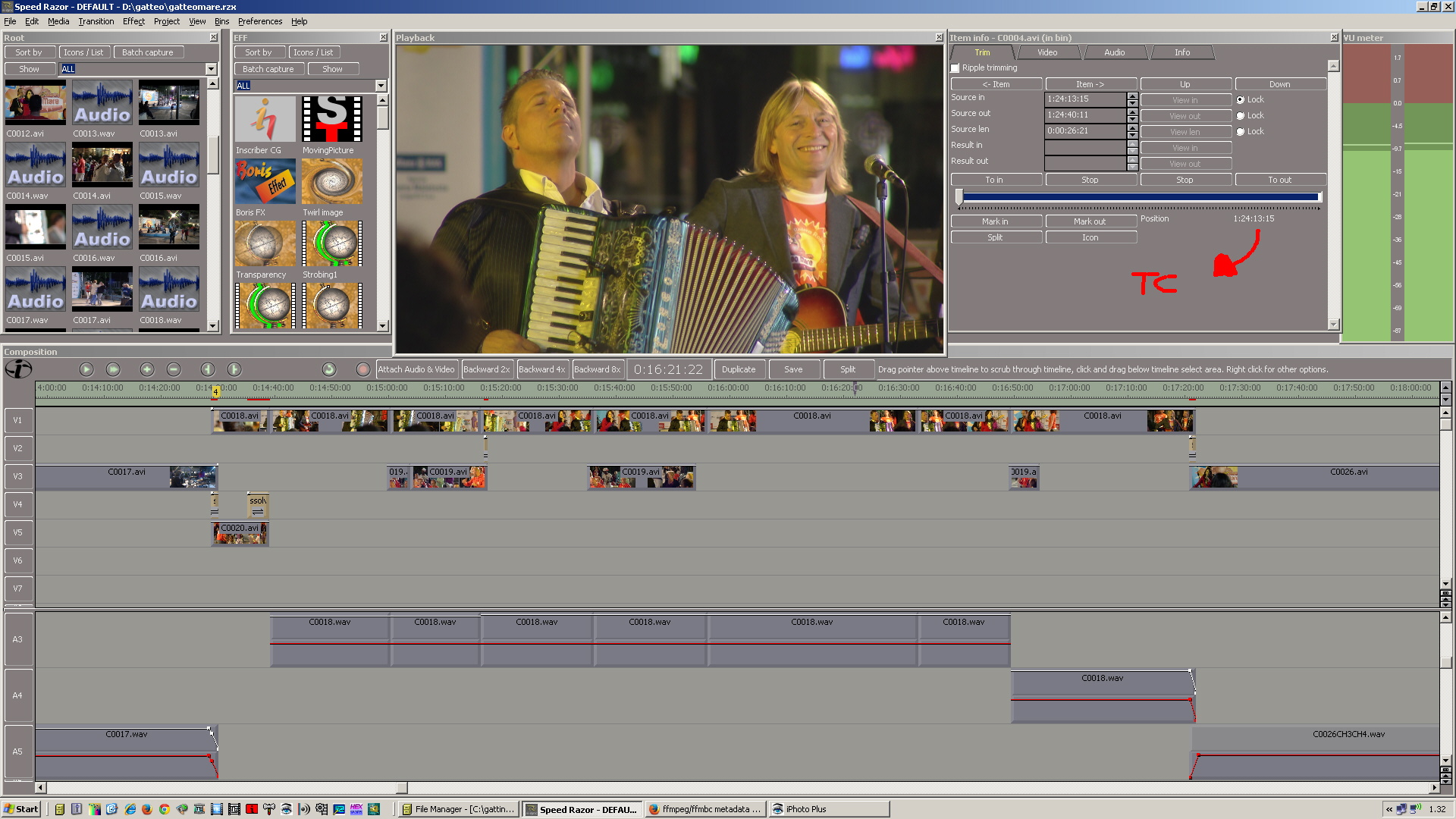Screen dimensions: 1456x819
Task: Enable the Ripple trimming checkbox
Action: pyautogui.click(x=955, y=68)
